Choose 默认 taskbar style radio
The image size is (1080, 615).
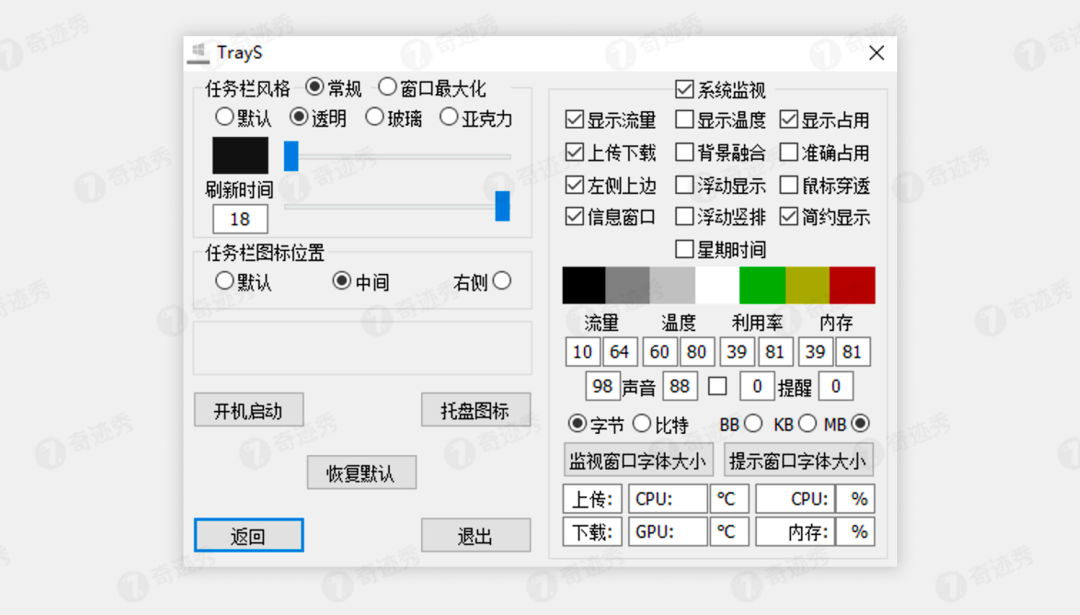224,116
